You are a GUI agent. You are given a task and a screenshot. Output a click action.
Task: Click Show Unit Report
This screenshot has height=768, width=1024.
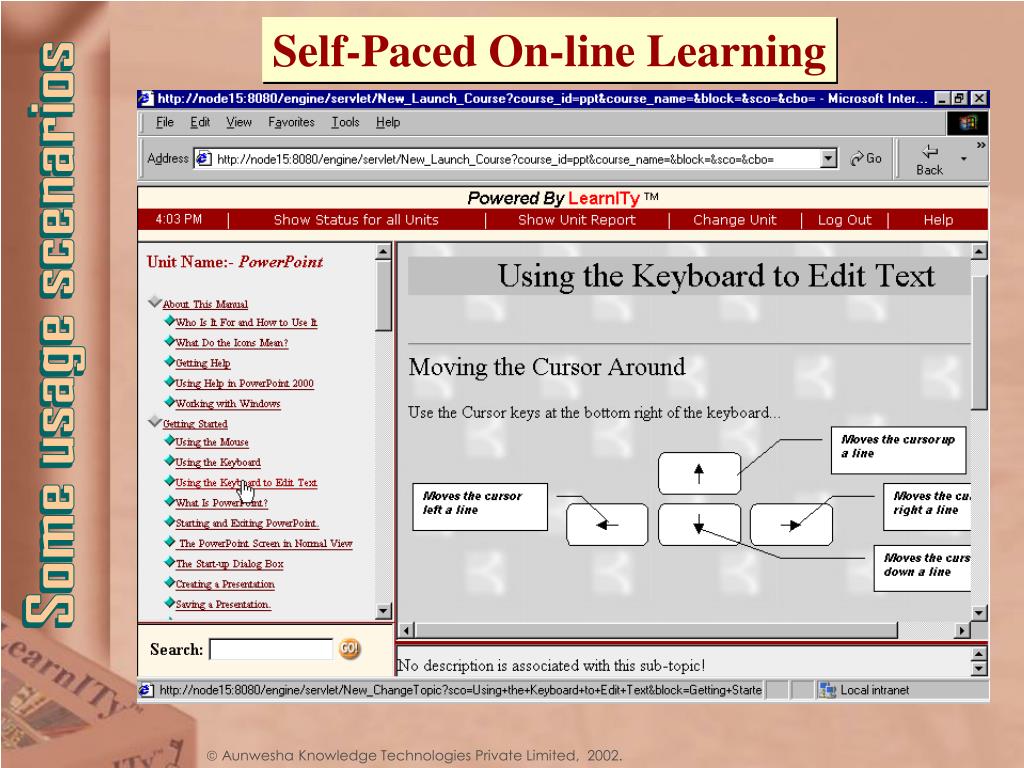pos(577,220)
